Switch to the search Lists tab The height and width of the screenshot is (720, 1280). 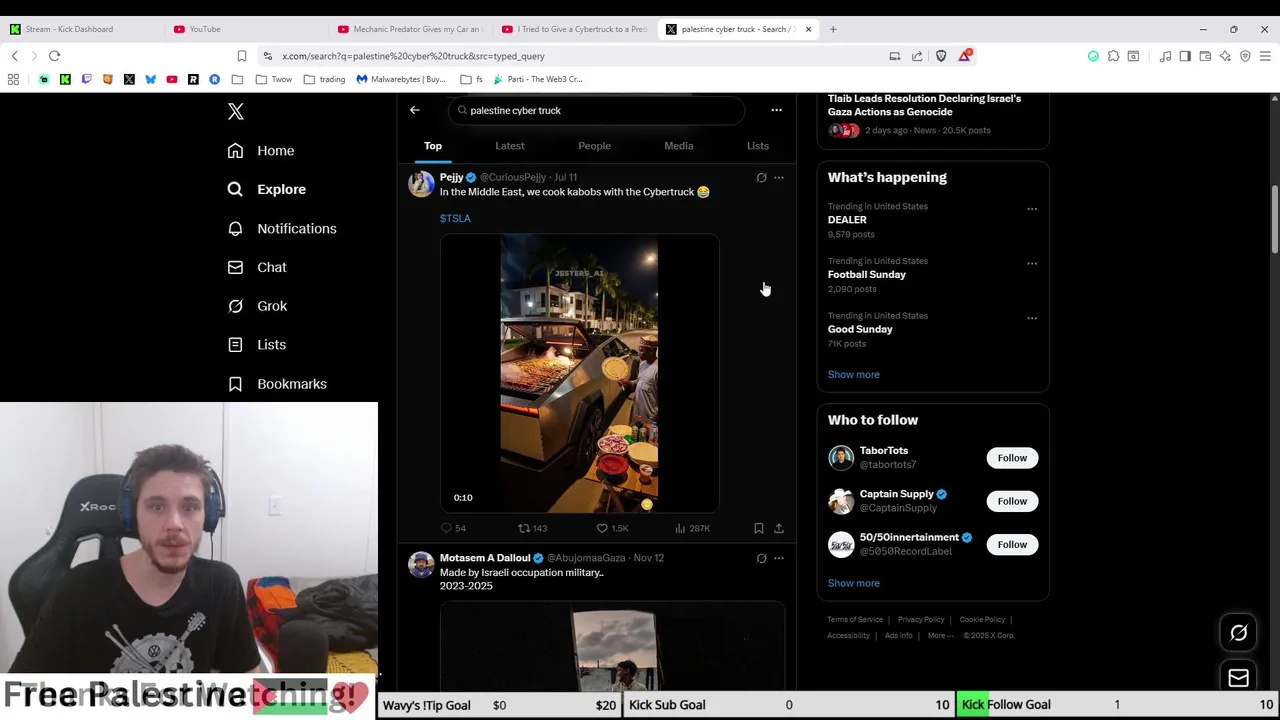coord(758,146)
